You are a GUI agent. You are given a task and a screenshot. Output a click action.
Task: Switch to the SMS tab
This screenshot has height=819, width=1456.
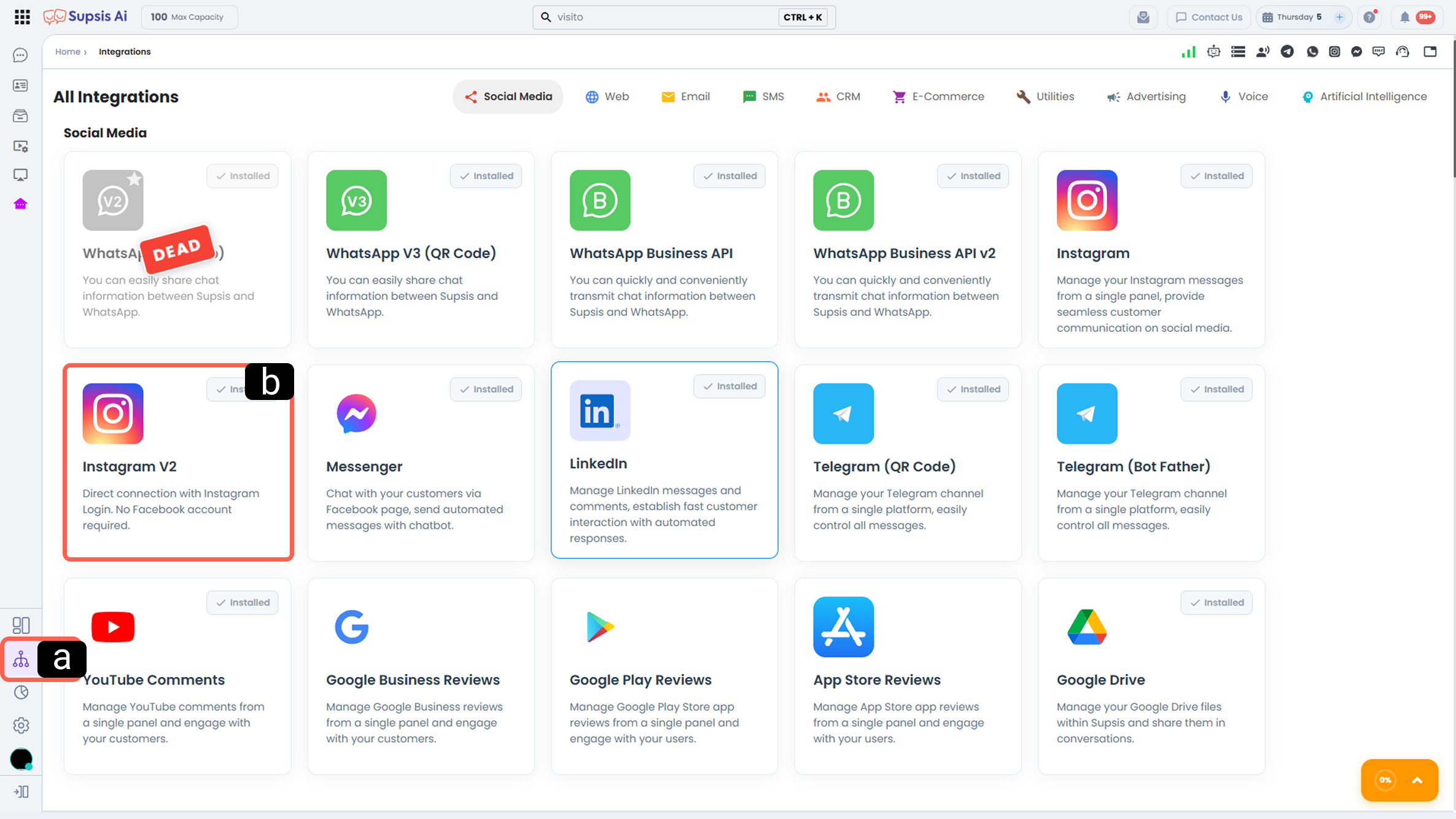(763, 96)
